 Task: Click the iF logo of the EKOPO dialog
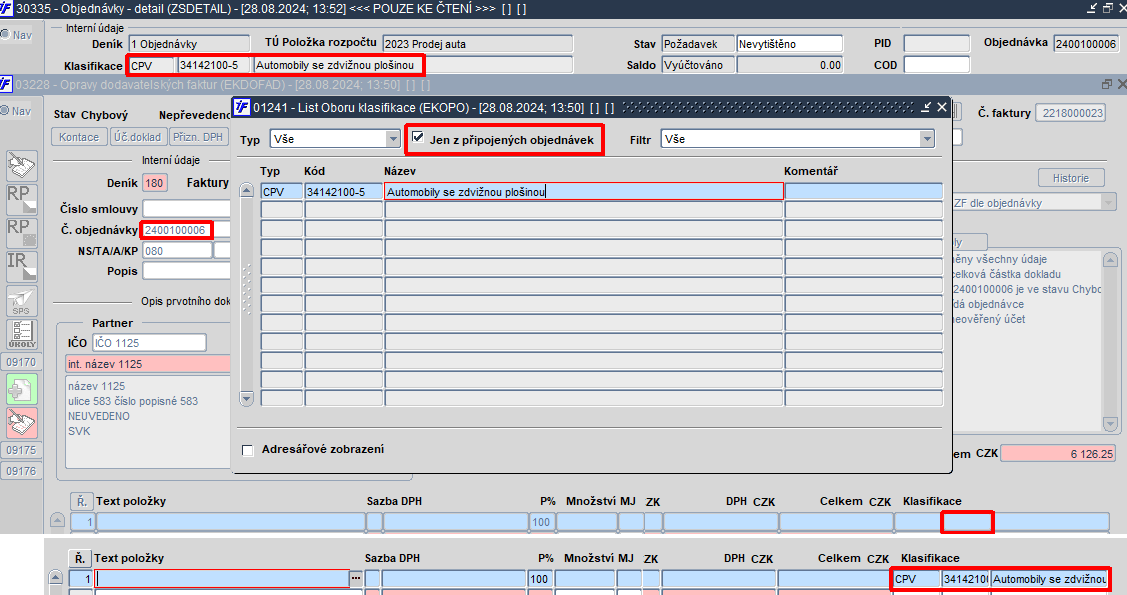[242, 107]
